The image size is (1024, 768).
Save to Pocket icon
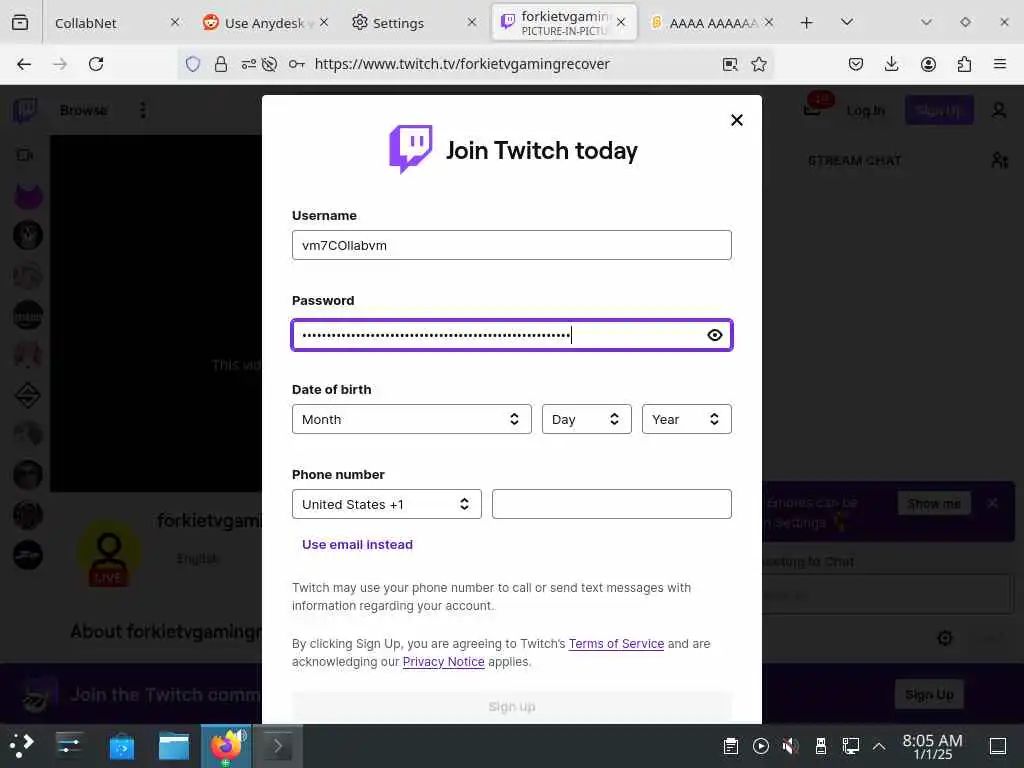(x=856, y=64)
